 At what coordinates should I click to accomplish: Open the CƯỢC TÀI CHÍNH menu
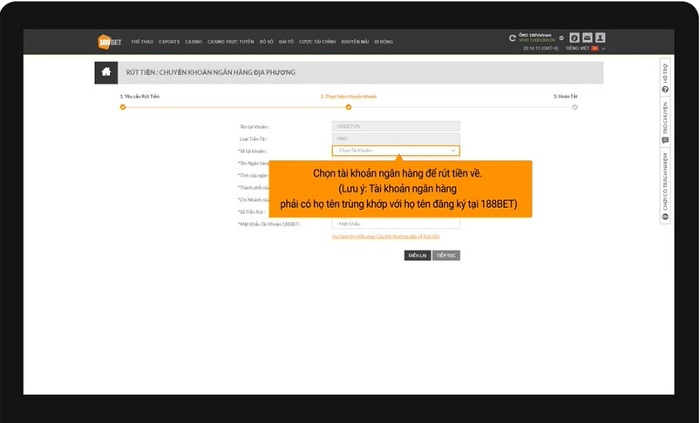point(319,42)
